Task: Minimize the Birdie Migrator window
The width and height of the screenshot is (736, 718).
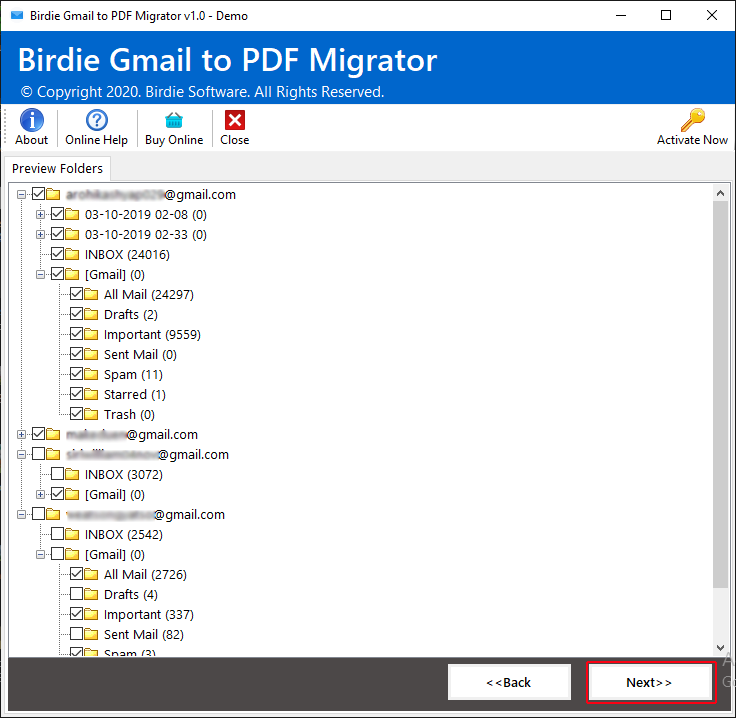Action: click(621, 15)
